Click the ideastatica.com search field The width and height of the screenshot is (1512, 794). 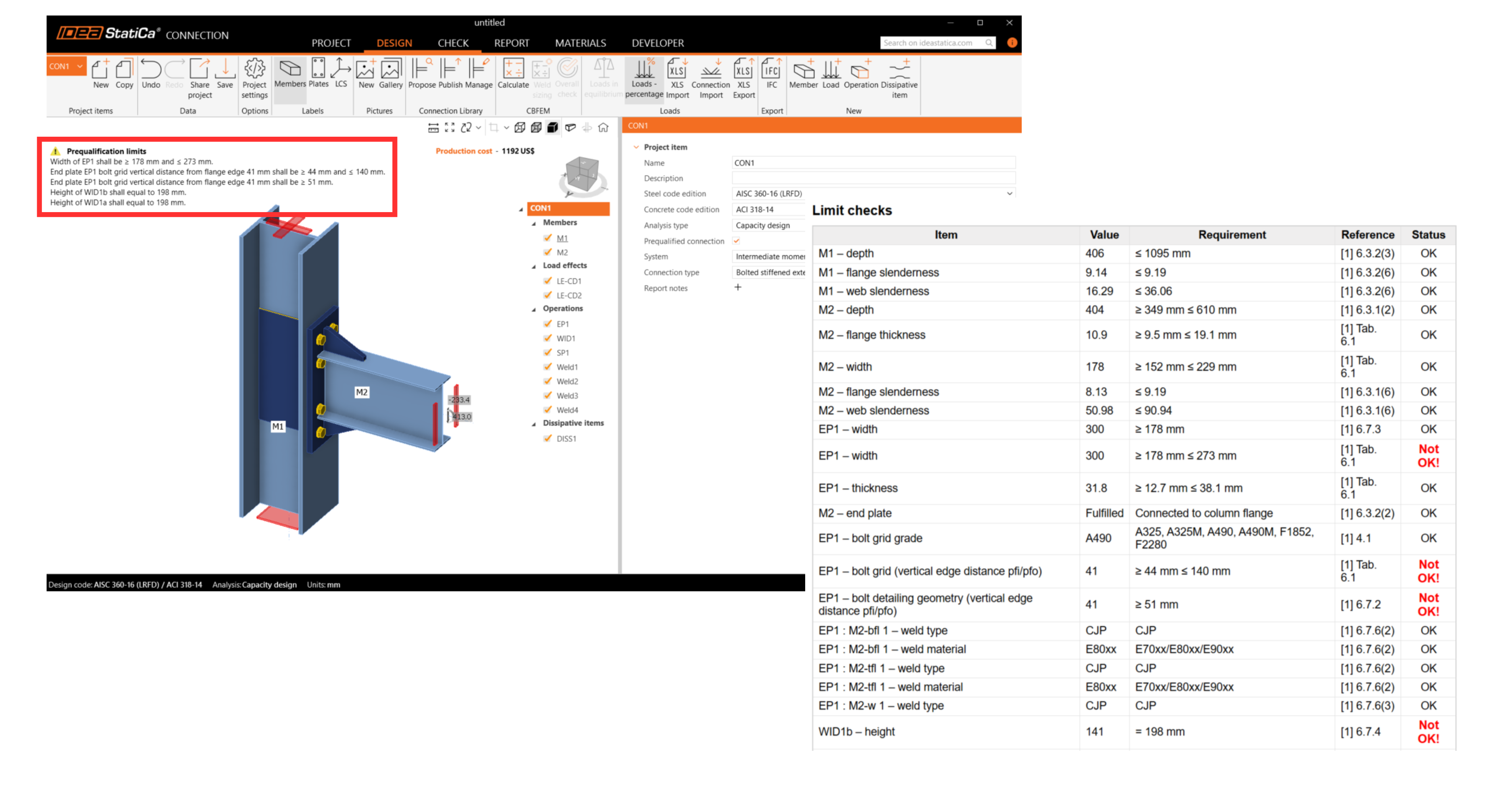tap(930, 43)
